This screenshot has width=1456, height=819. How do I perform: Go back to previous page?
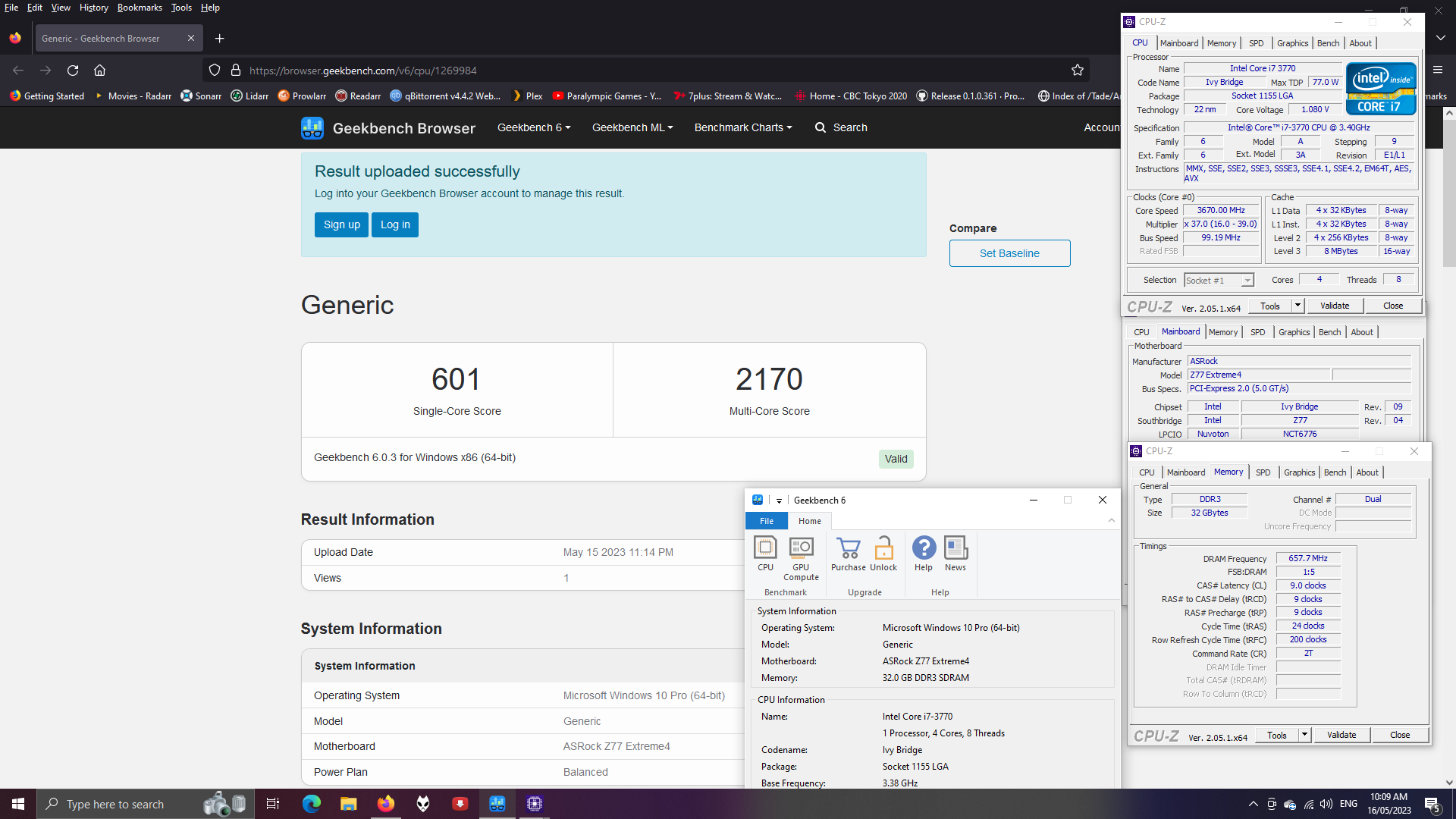(x=18, y=71)
